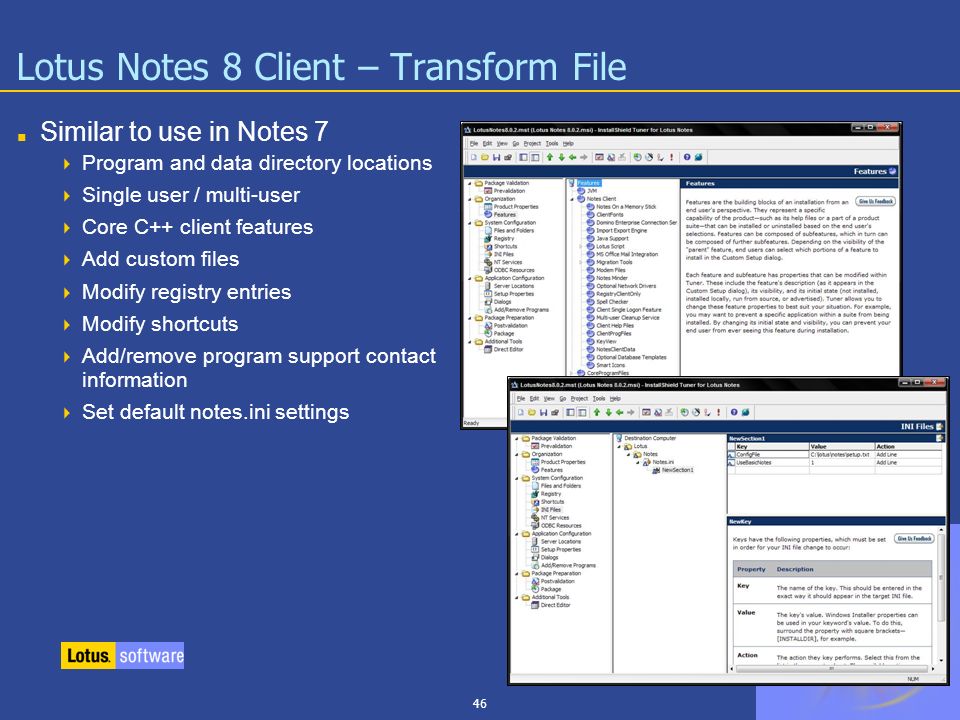Select Product Properties in the Features window tree
The height and width of the screenshot is (720, 960).
click(516, 207)
